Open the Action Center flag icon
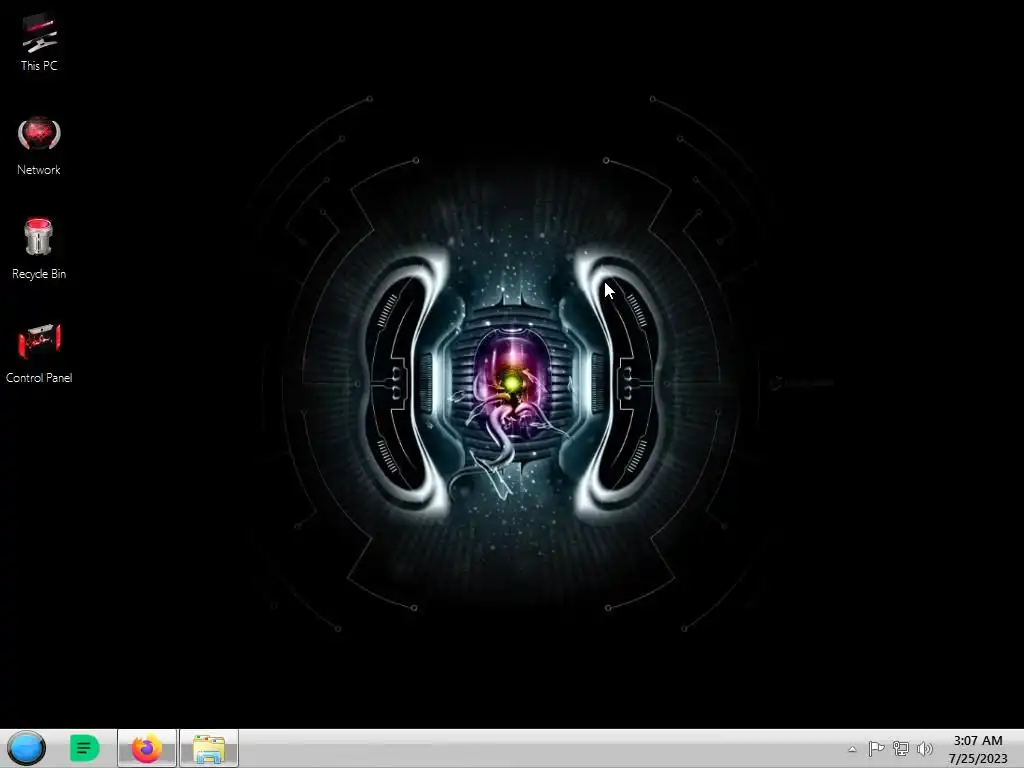Image resolution: width=1024 pixels, height=768 pixels. coord(876,748)
